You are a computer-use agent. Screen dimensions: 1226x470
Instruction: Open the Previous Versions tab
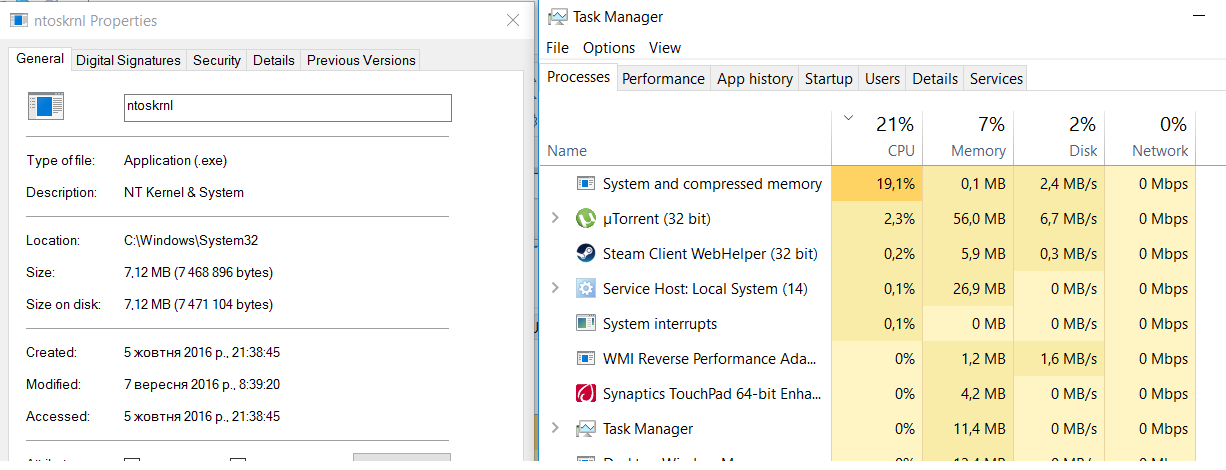coord(361,60)
